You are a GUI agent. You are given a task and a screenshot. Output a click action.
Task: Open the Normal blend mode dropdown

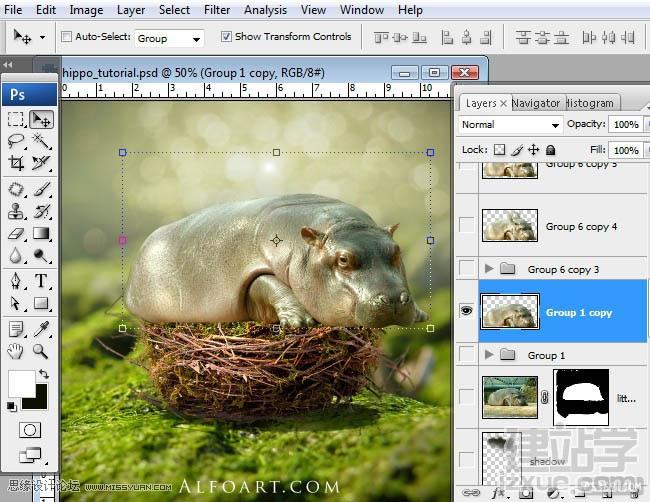point(510,124)
